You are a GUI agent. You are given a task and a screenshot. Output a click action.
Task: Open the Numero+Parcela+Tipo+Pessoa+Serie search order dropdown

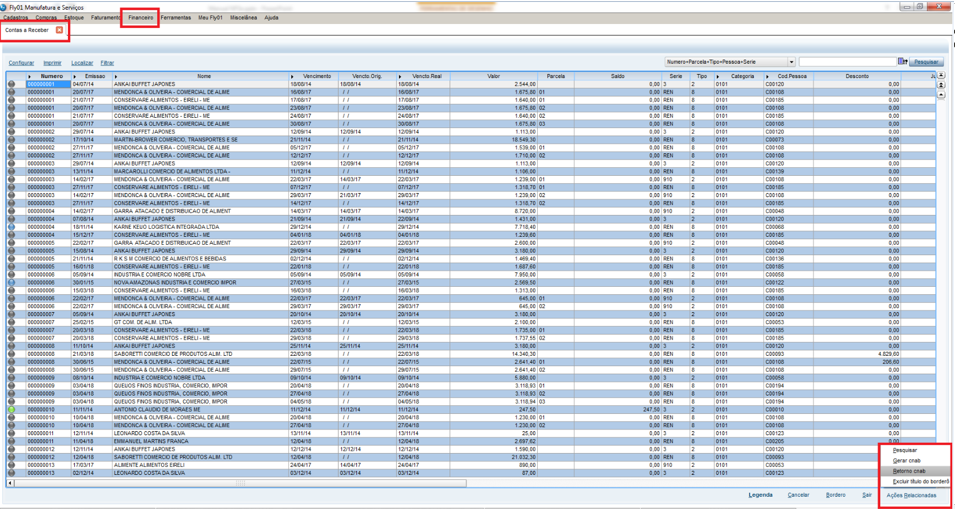pos(730,61)
